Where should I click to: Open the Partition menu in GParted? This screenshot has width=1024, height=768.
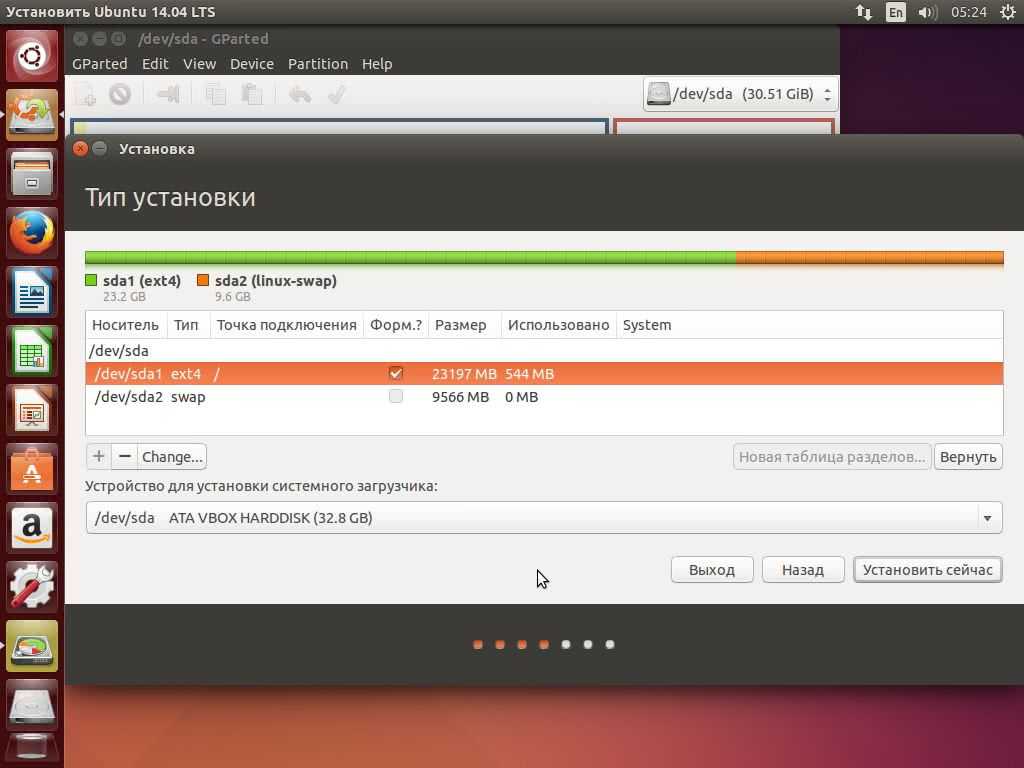317,63
